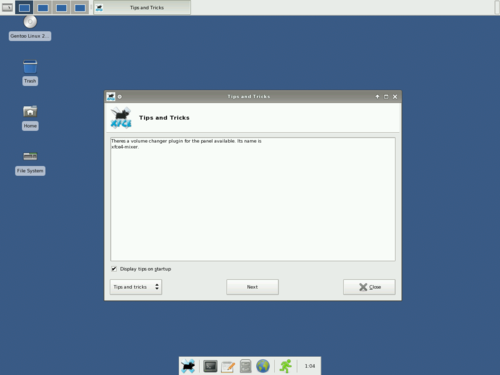Screen dimensions: 500x375
Task: Switch to the third workspace in pager
Action: [61, 7]
